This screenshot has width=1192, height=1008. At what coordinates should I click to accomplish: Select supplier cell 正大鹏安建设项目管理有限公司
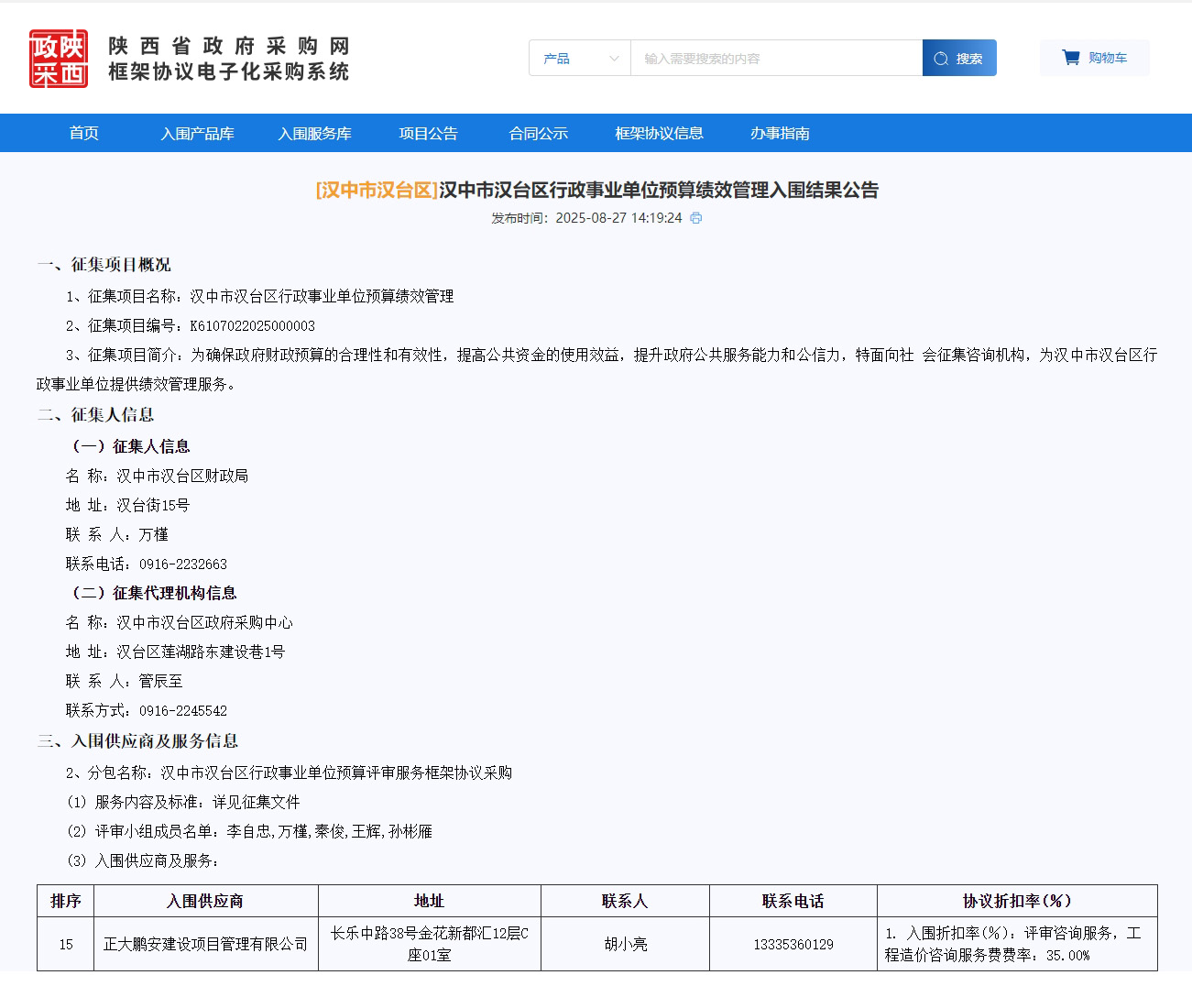pyautogui.click(x=205, y=944)
